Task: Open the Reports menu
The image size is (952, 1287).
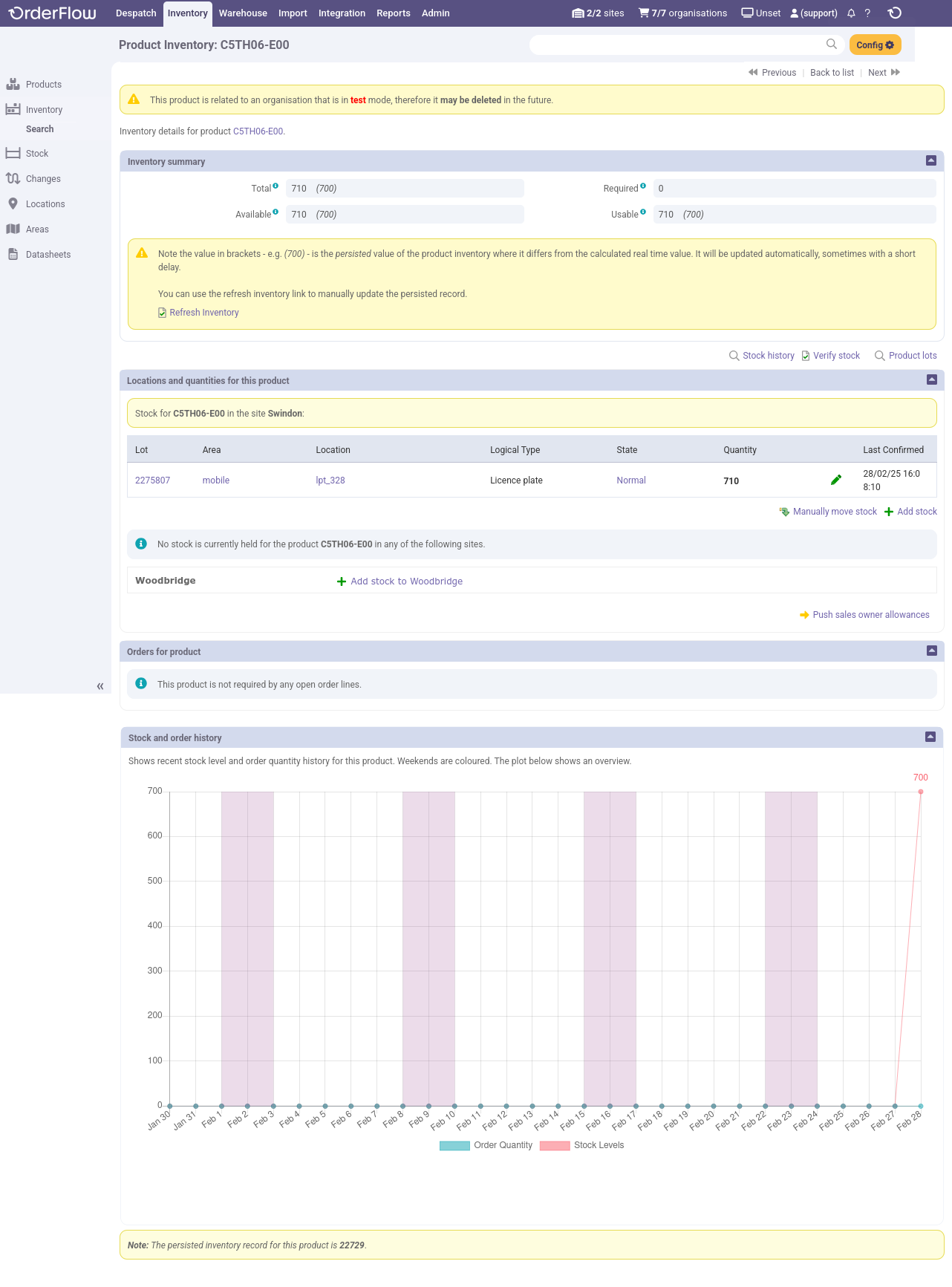Action: (x=393, y=13)
